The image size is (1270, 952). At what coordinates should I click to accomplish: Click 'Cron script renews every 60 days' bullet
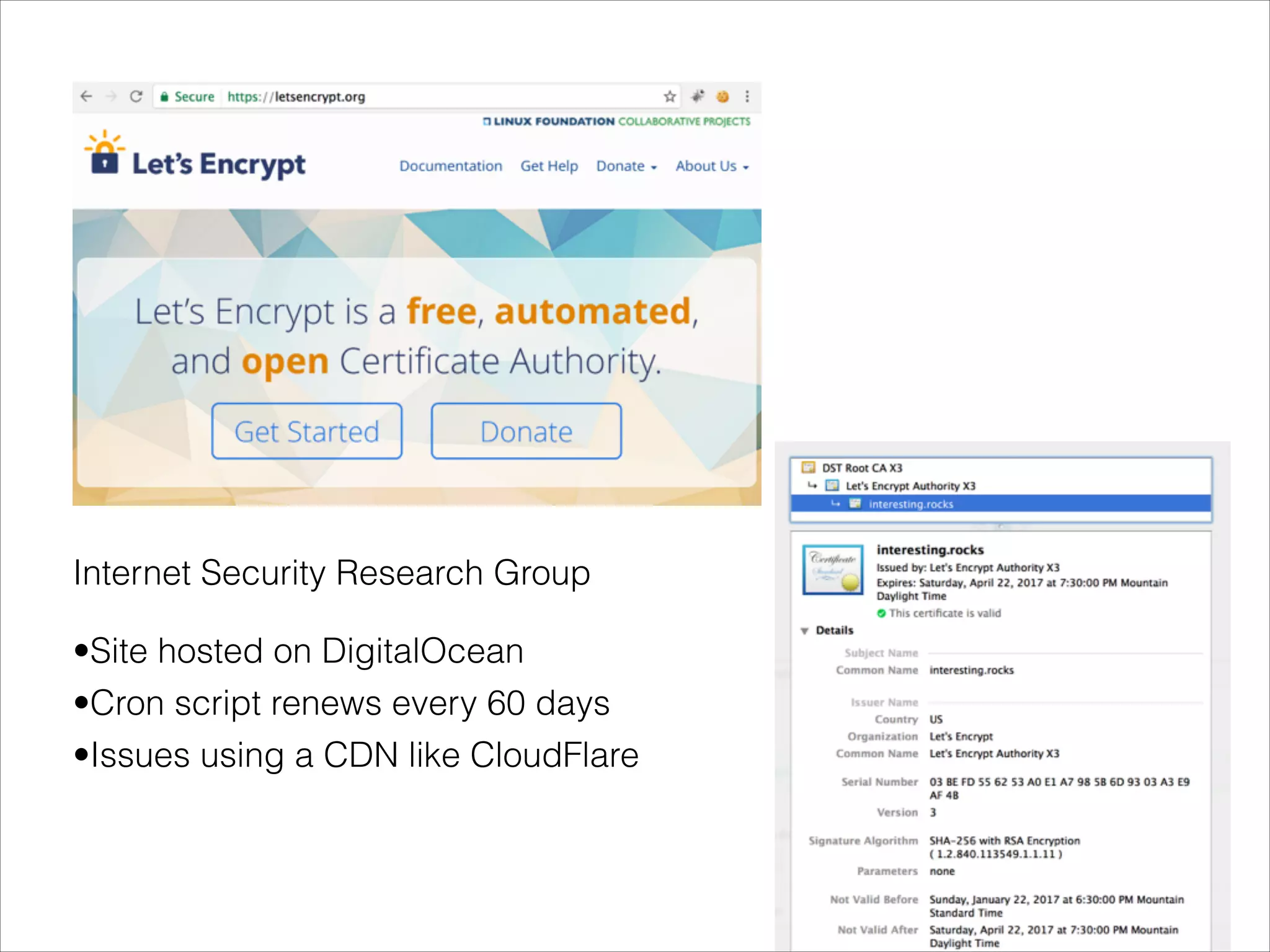342,703
